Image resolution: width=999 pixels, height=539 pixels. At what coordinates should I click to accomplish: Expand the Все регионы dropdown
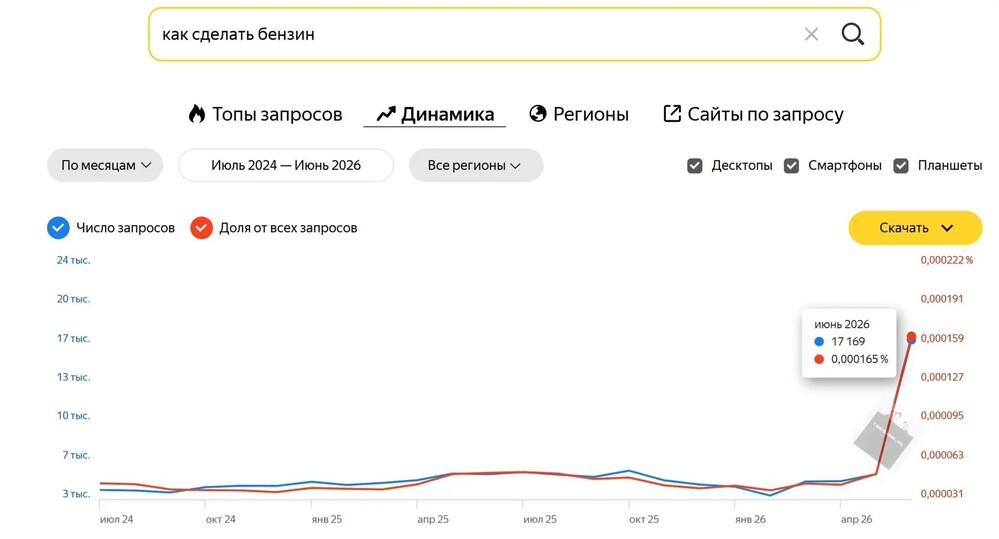click(476, 165)
